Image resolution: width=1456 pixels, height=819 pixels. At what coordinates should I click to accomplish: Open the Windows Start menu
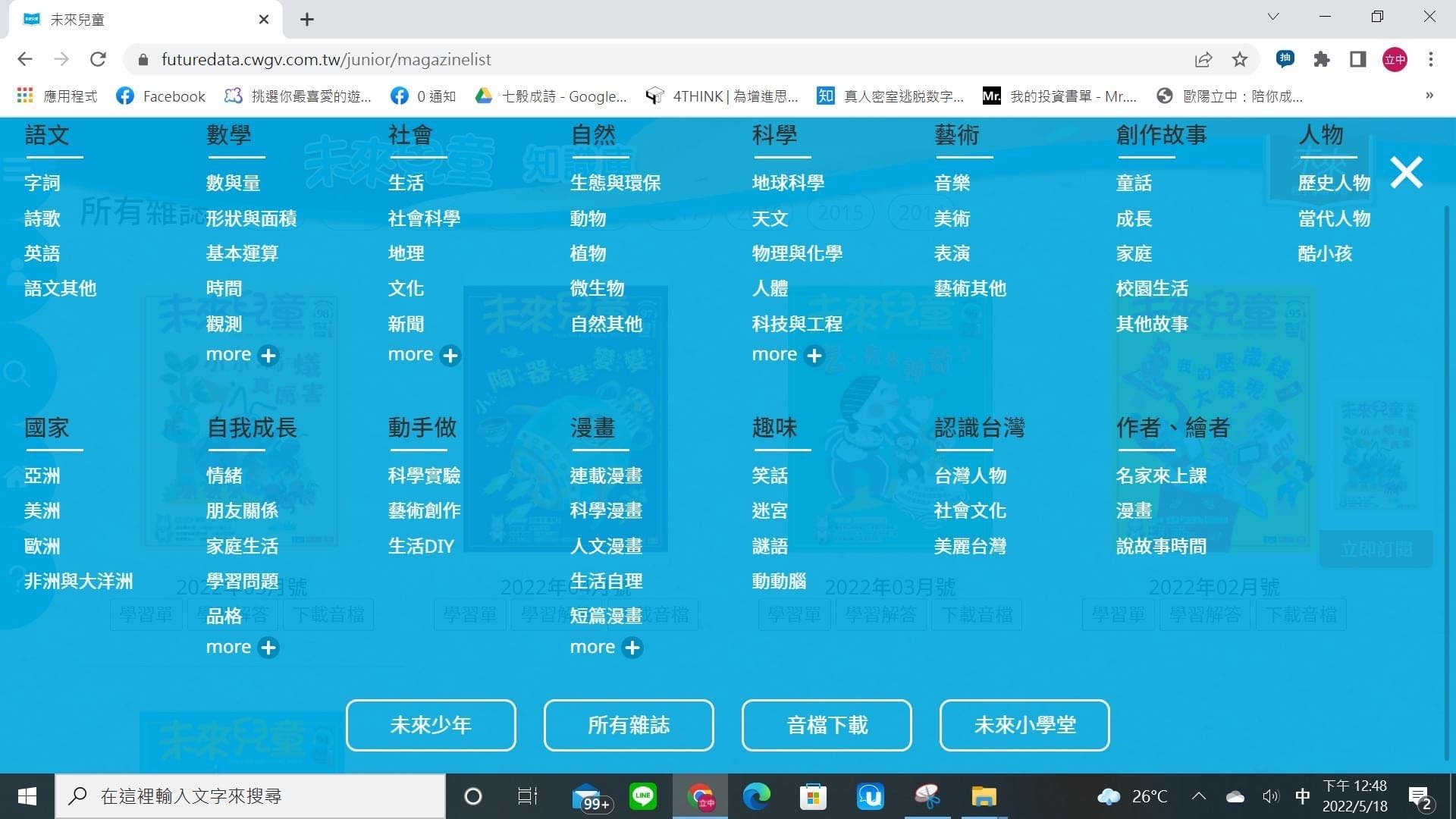point(27,796)
